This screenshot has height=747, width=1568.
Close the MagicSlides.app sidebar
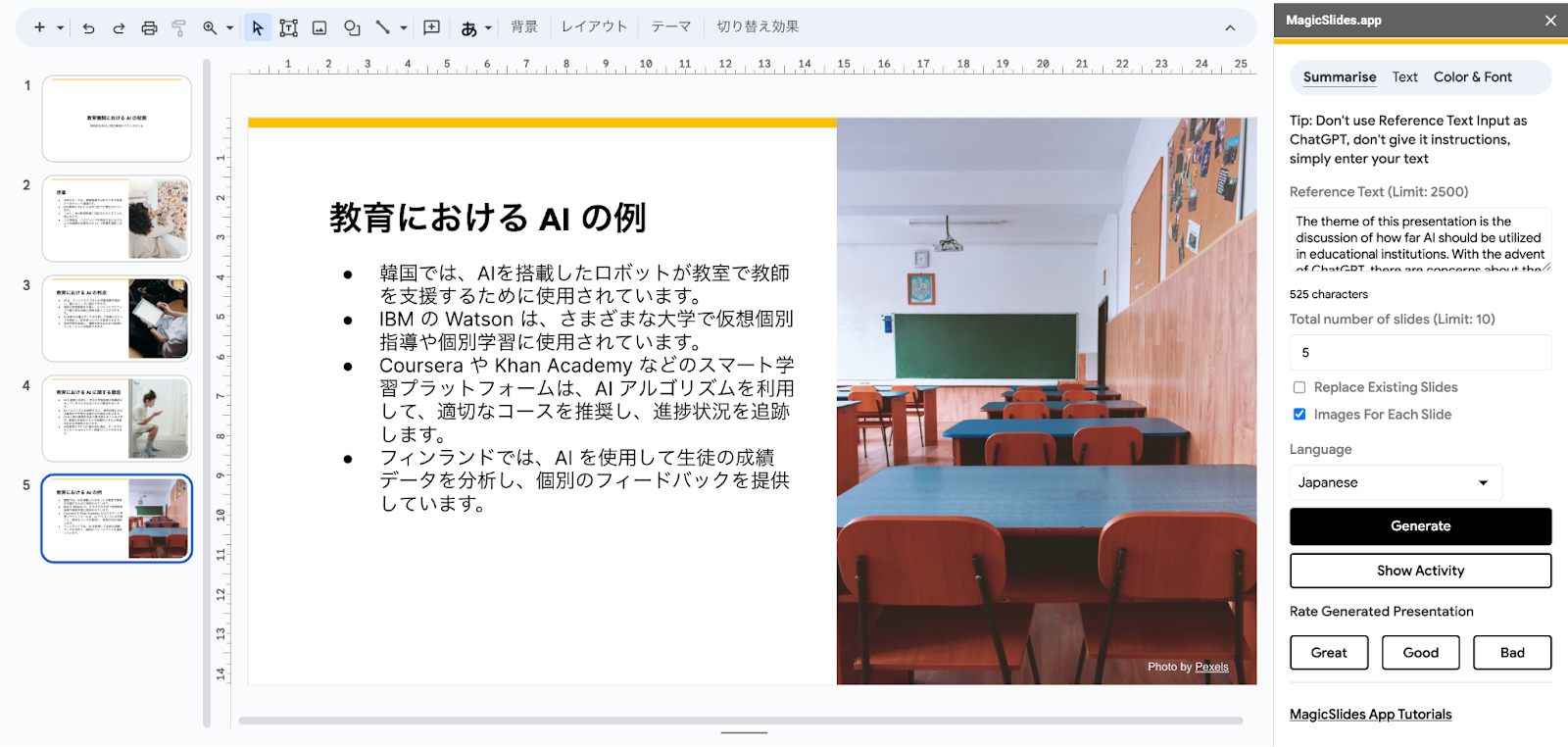pos(1550,21)
